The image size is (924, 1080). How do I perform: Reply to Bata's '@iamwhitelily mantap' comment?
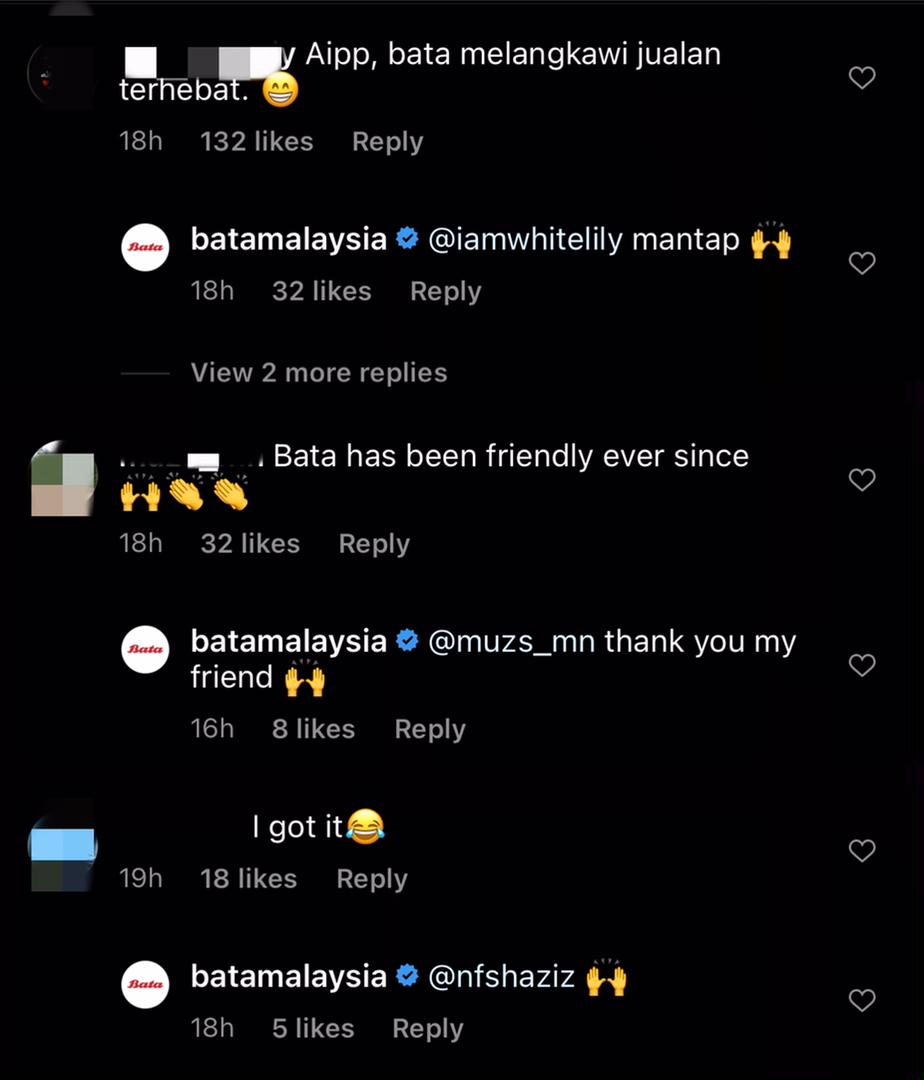445,292
